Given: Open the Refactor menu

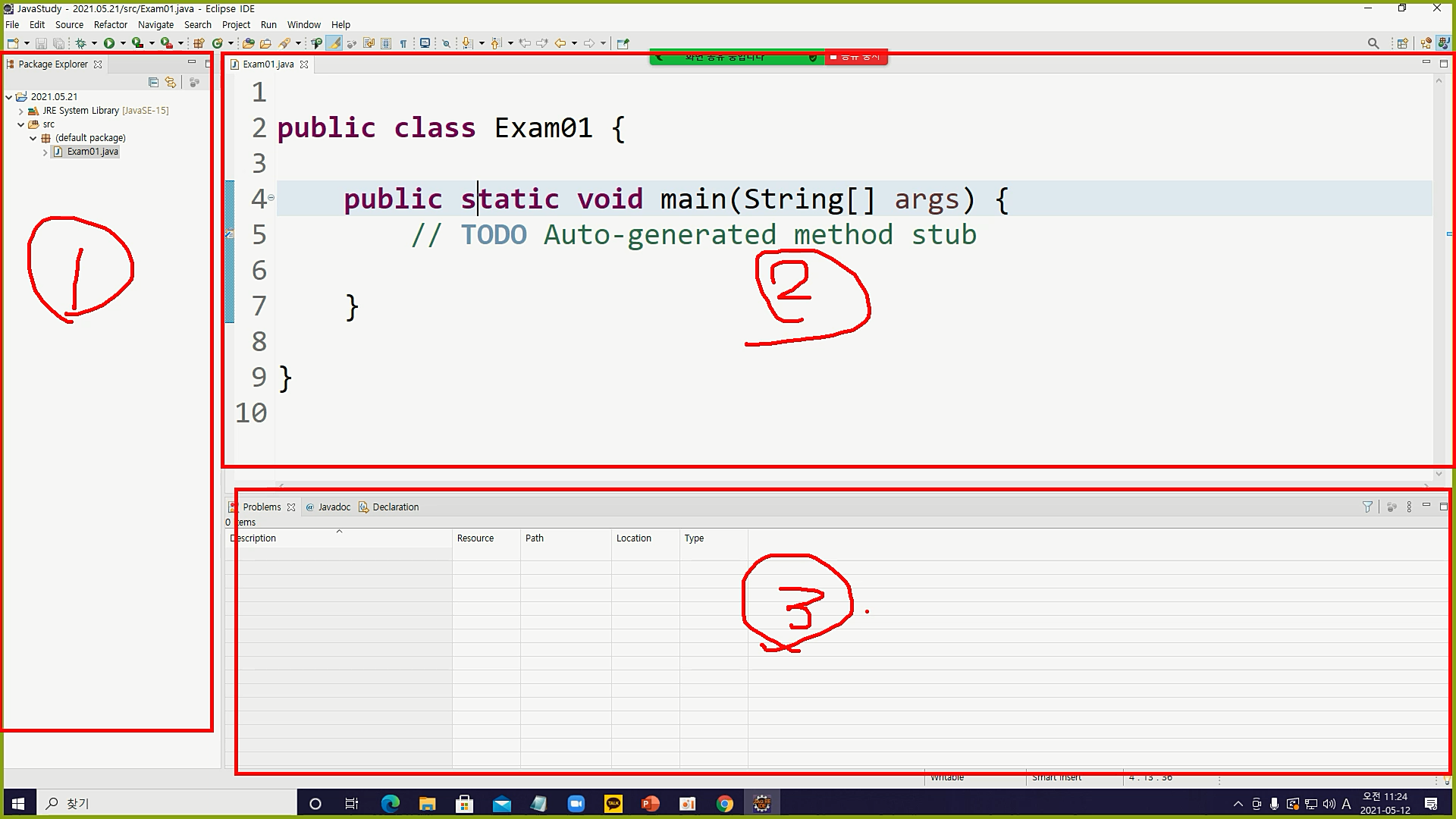Looking at the screenshot, I should [x=110, y=24].
